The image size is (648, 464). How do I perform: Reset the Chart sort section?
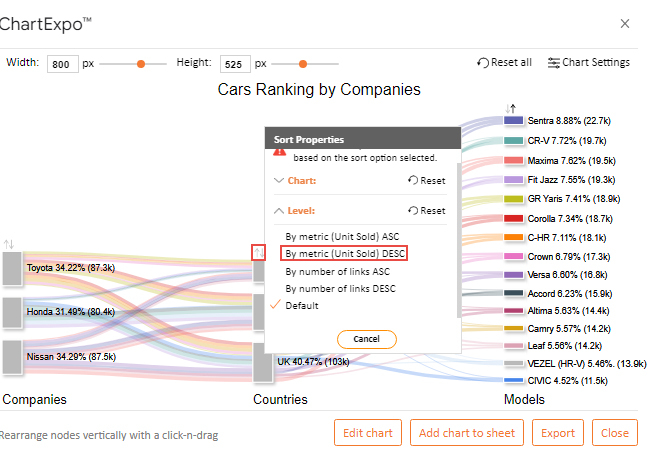click(426, 181)
